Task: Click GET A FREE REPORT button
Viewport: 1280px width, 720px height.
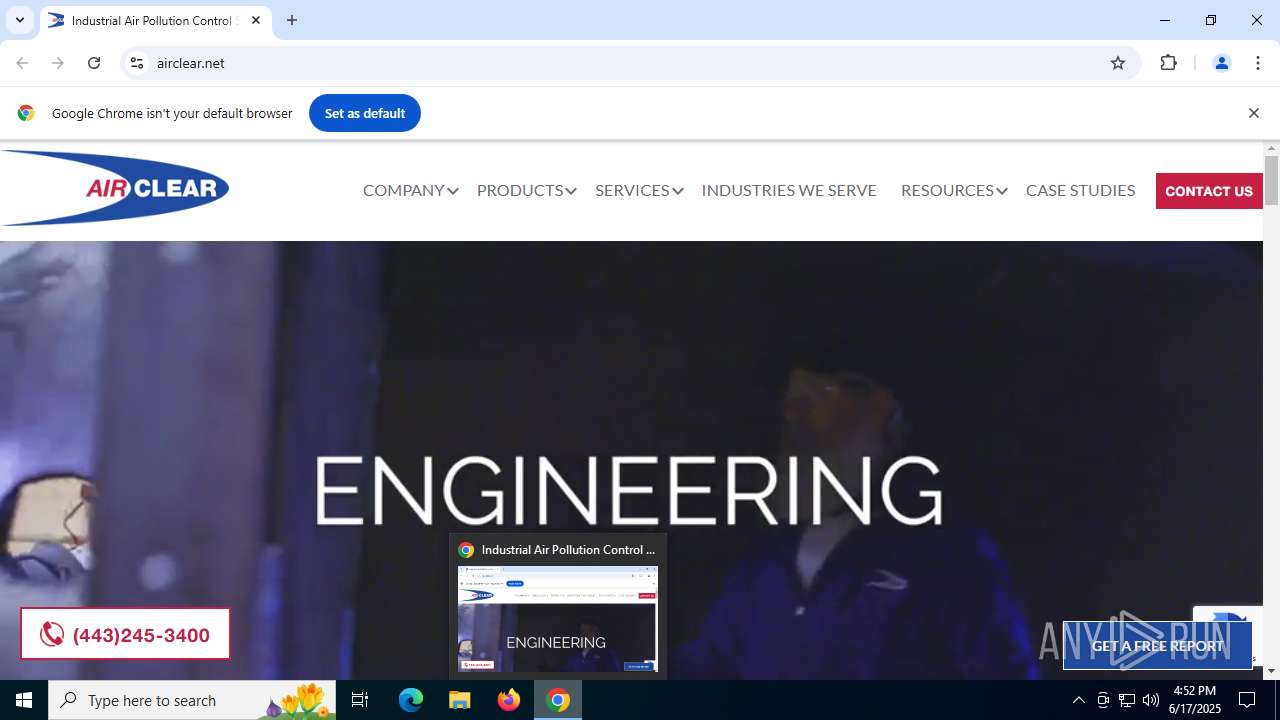Action: [1157, 646]
